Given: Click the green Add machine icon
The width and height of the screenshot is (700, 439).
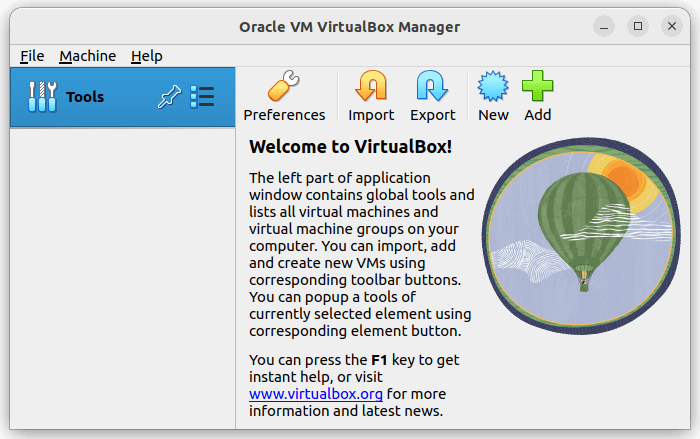Looking at the screenshot, I should tap(538, 86).
